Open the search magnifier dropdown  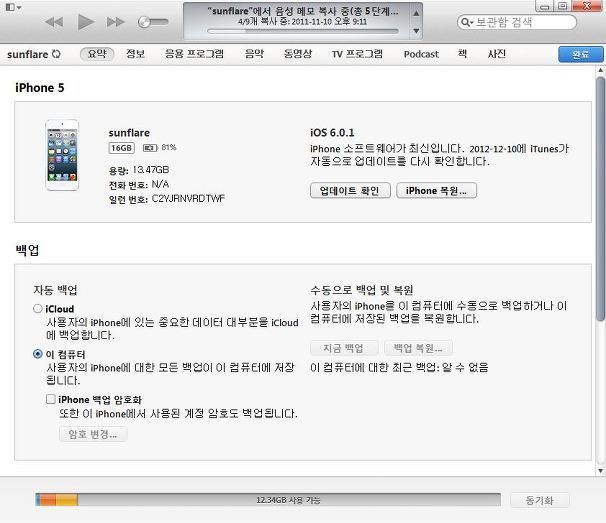(x=467, y=22)
